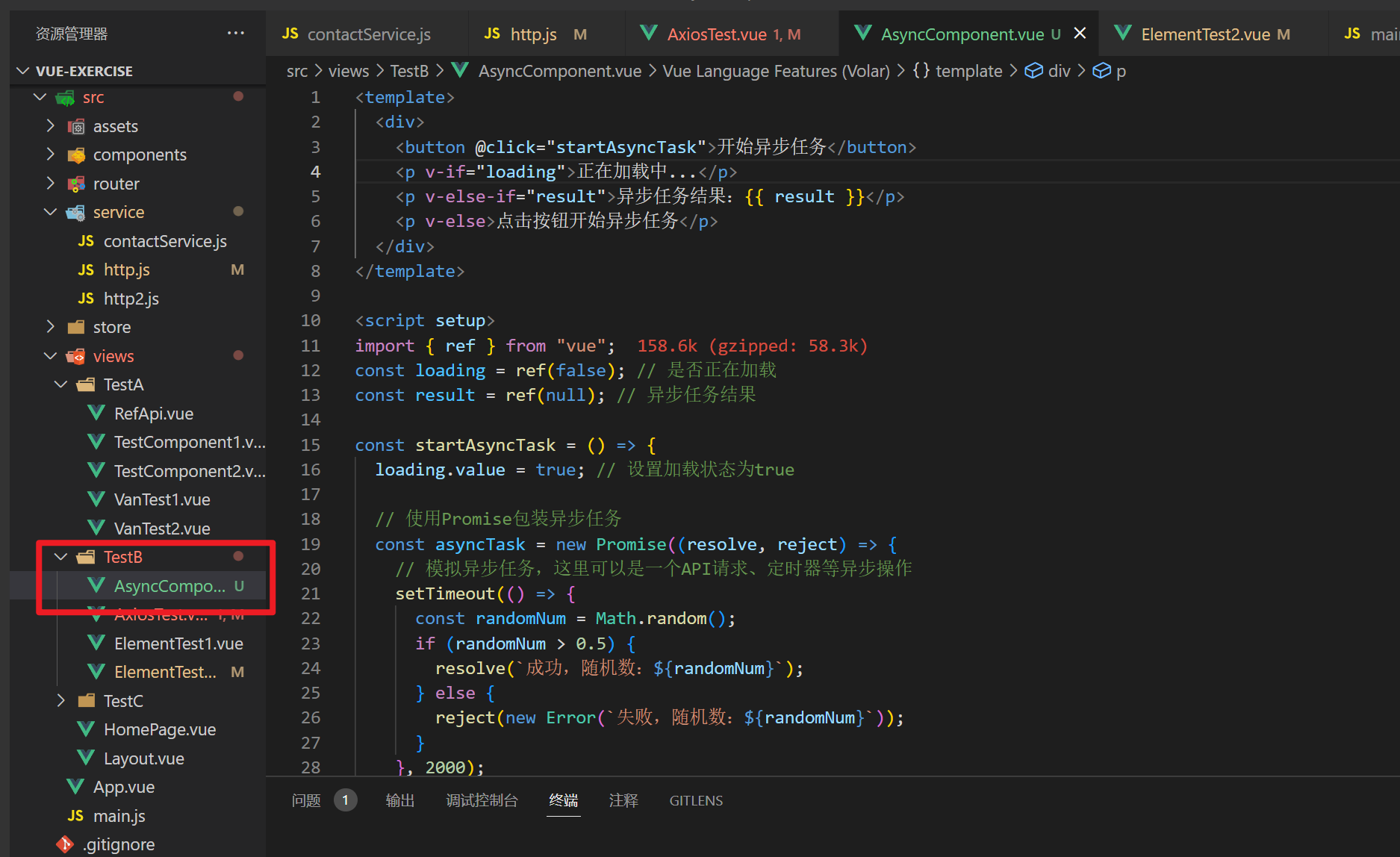
Task: Click Vue icon in breadcrumb before AsyncComponent.vue
Action: 460,70
